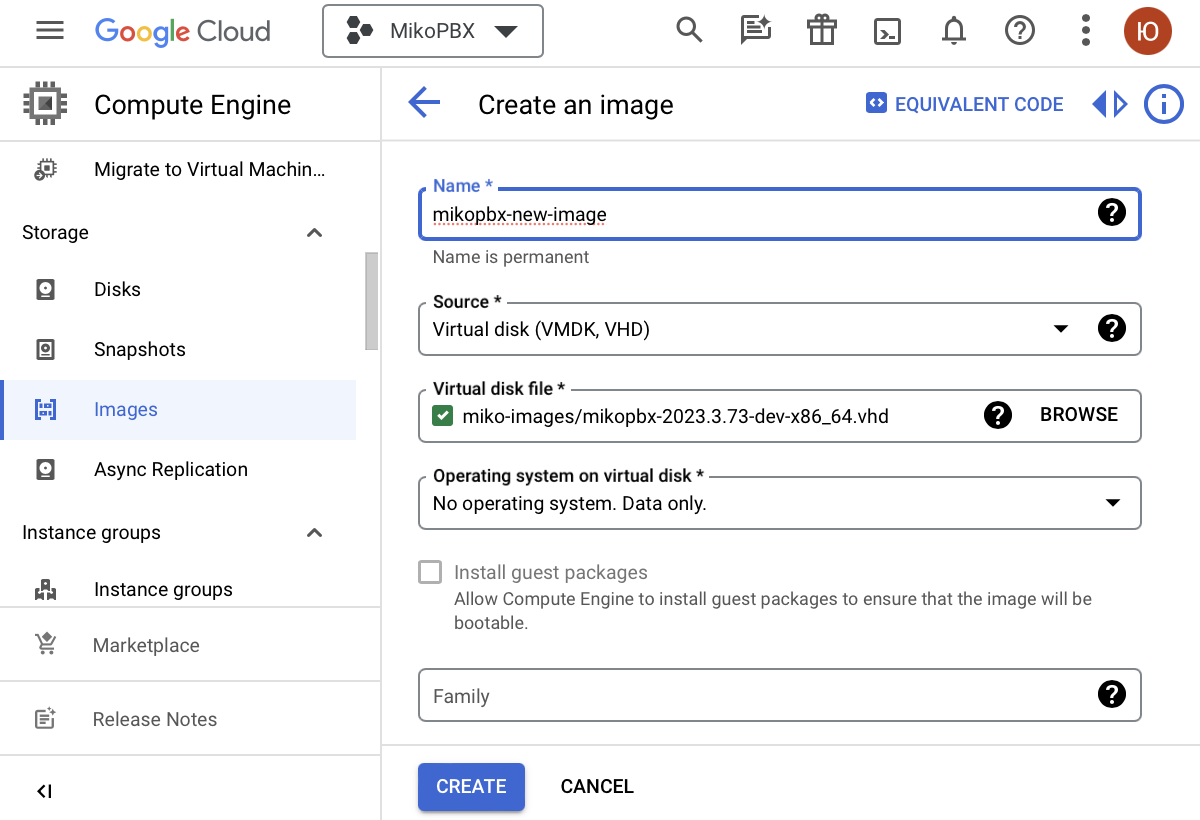The width and height of the screenshot is (1200, 820).
Task: Select Snapshots in the sidebar
Action: coord(140,350)
